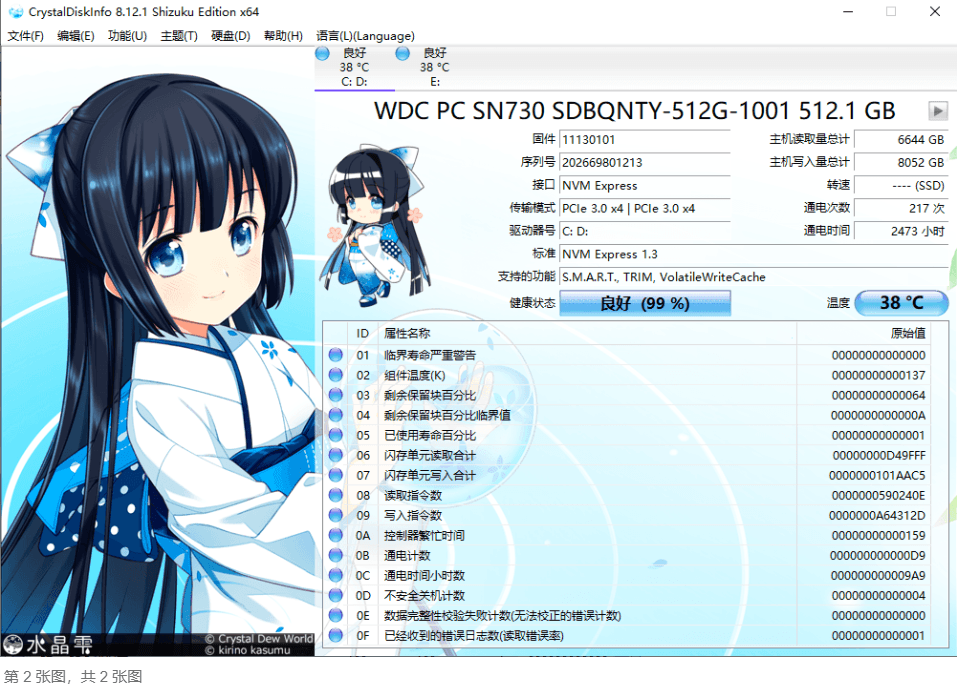Minimize the CrystalDiskInfo window
This screenshot has height=689, width=957.
tap(848, 12)
